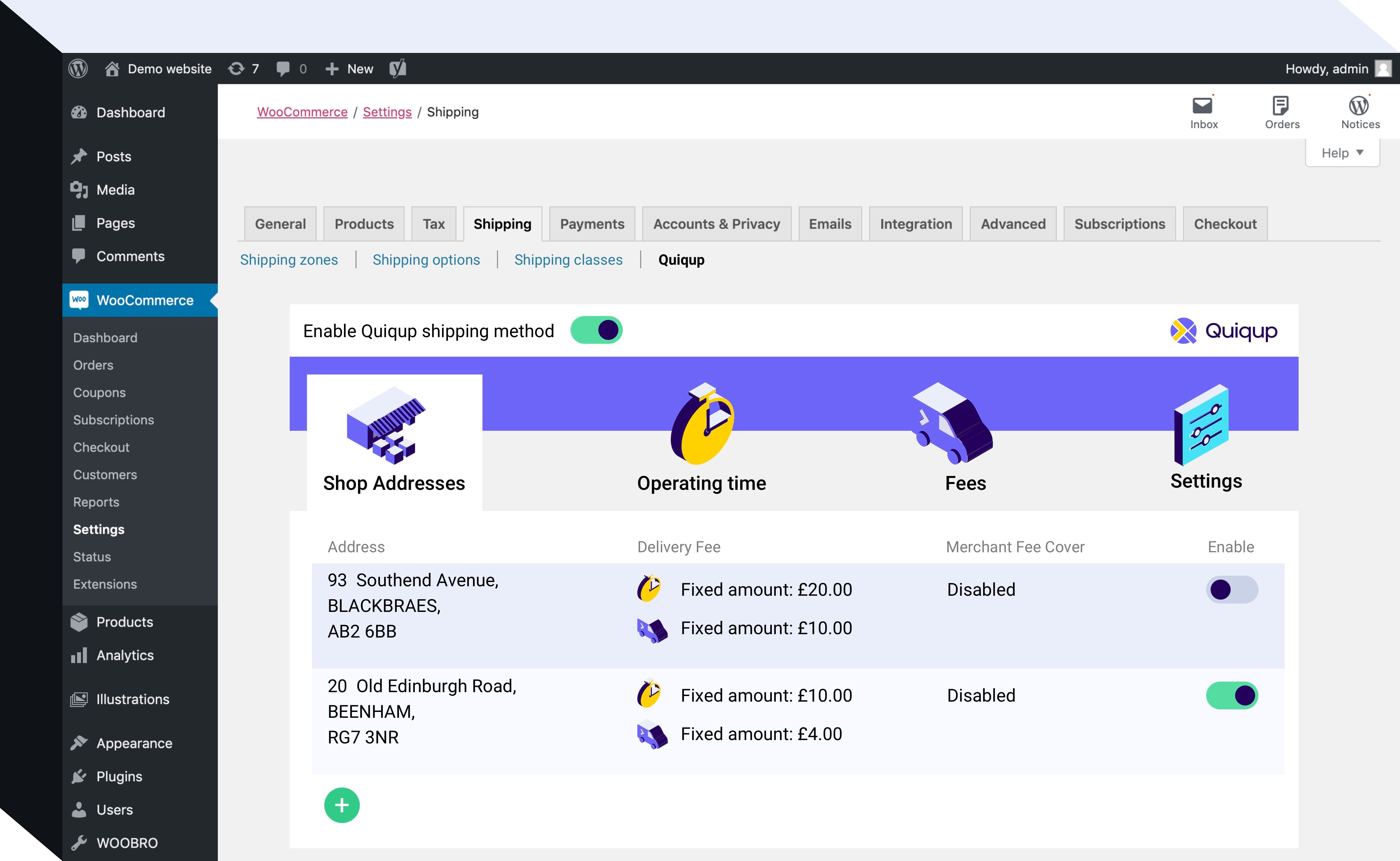Open Reports submenu item

pos(96,502)
